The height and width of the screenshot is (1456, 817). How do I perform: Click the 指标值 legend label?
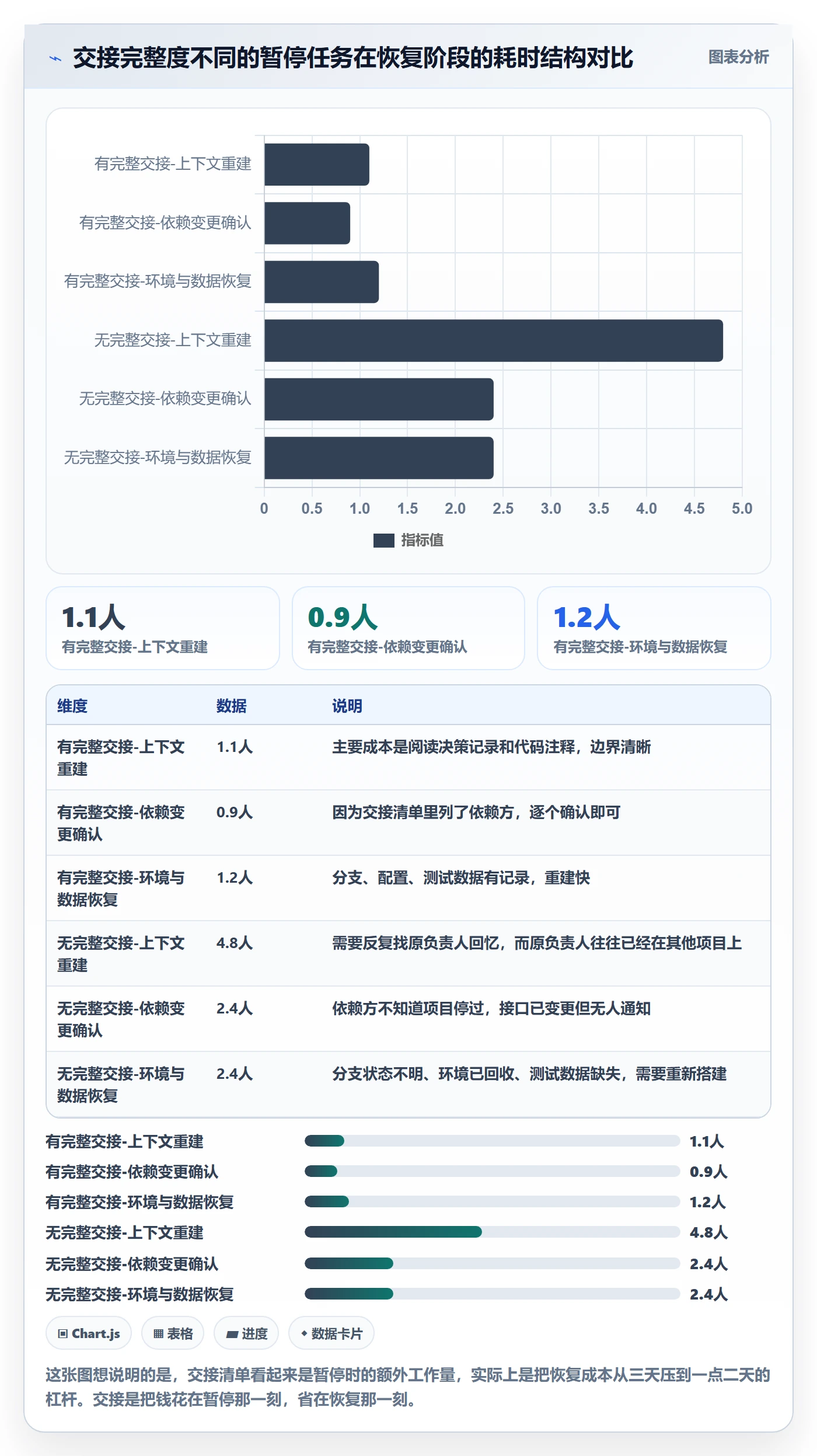point(422,541)
